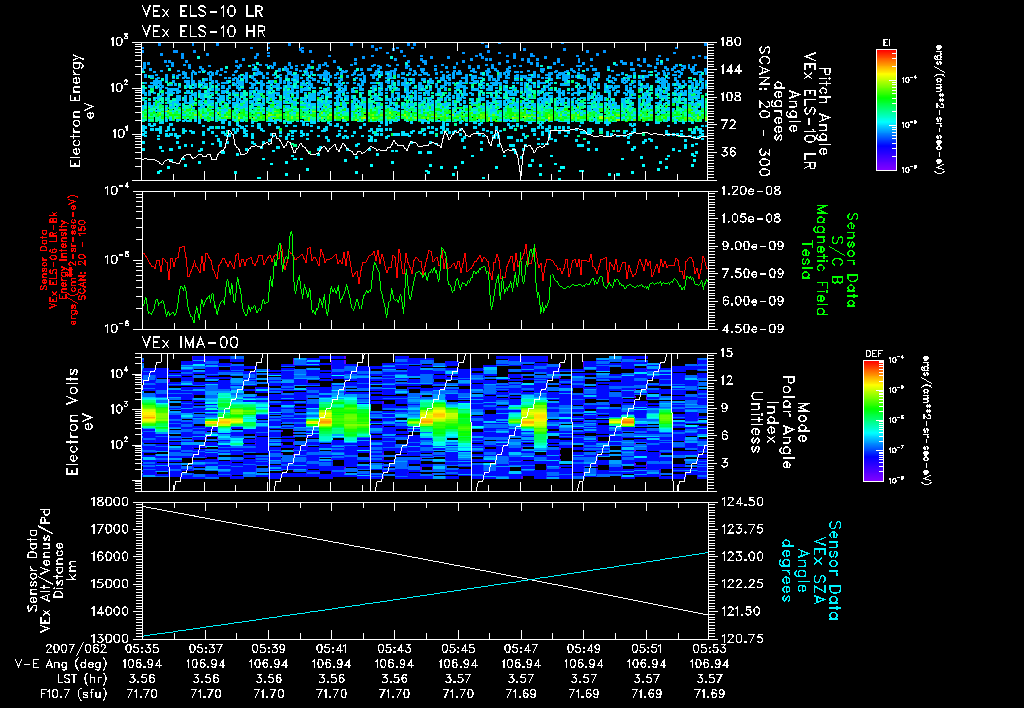Click the time tick label 05:35
The width and height of the screenshot is (1024, 708).
tap(141, 649)
